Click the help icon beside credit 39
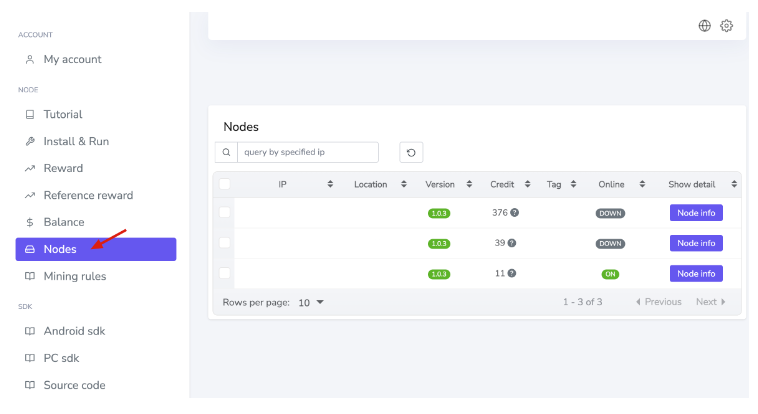Image resolution: width=758 pixels, height=414 pixels. point(512,243)
